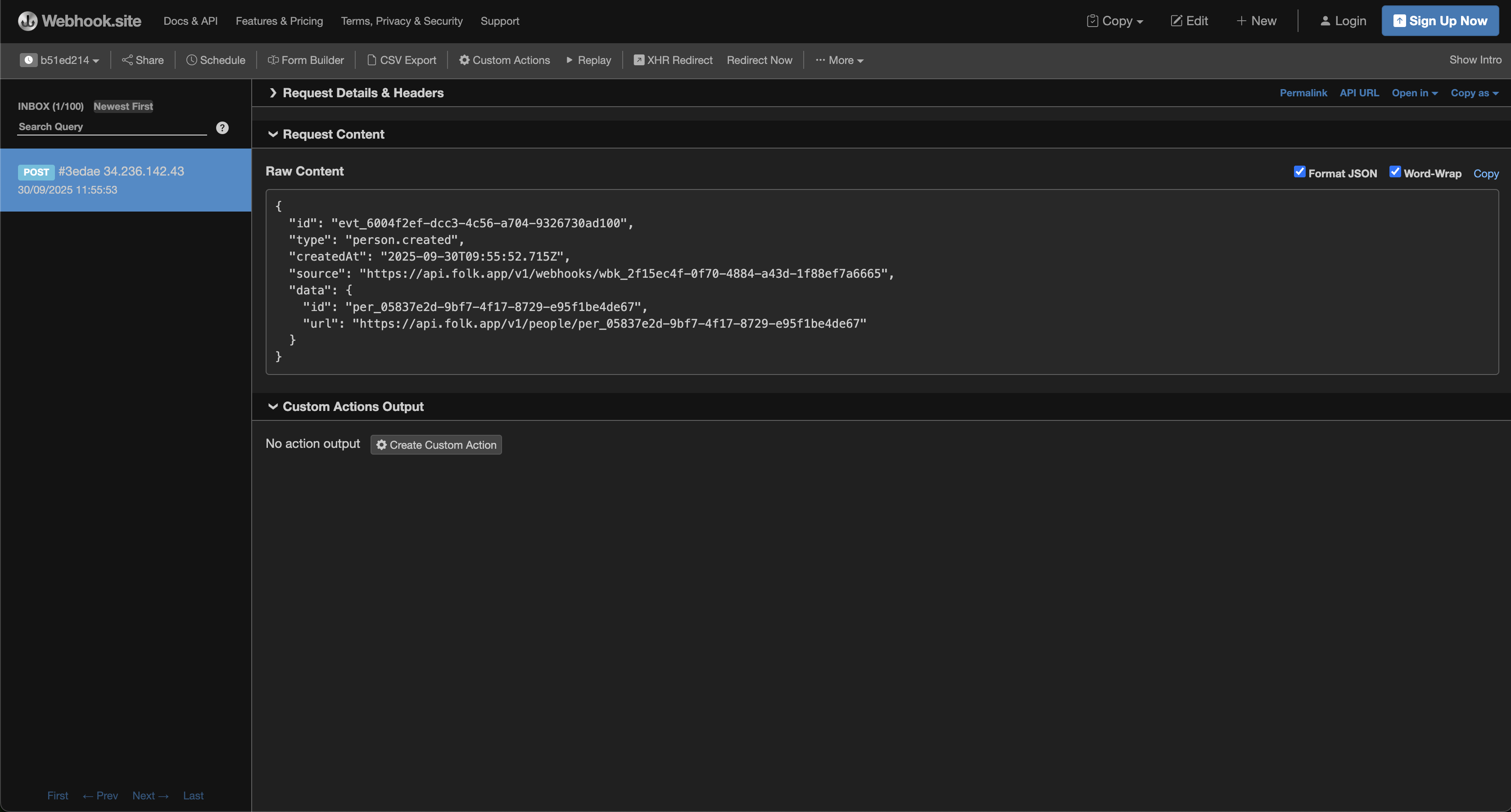This screenshot has width=1511, height=812.
Task: Open Schedule via its clock icon
Action: 191,60
